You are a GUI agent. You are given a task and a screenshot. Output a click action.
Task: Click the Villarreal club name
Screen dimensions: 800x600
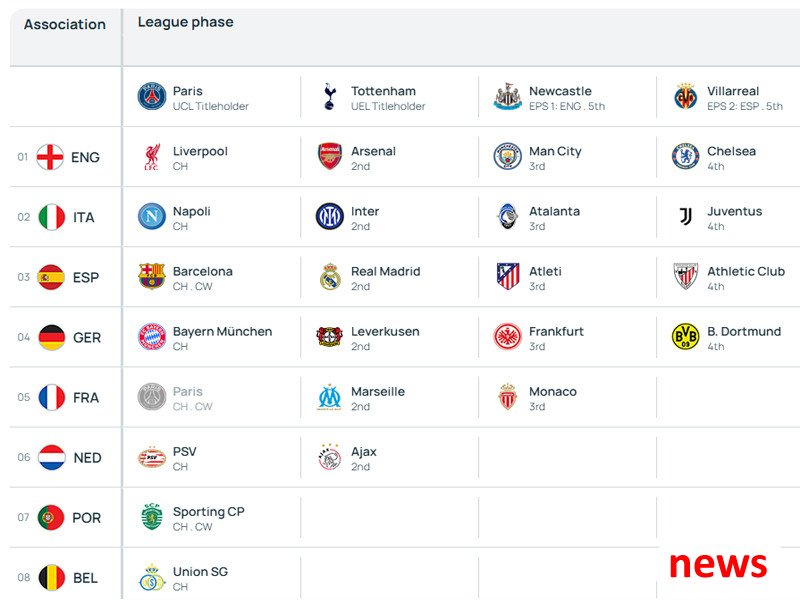[x=733, y=91]
